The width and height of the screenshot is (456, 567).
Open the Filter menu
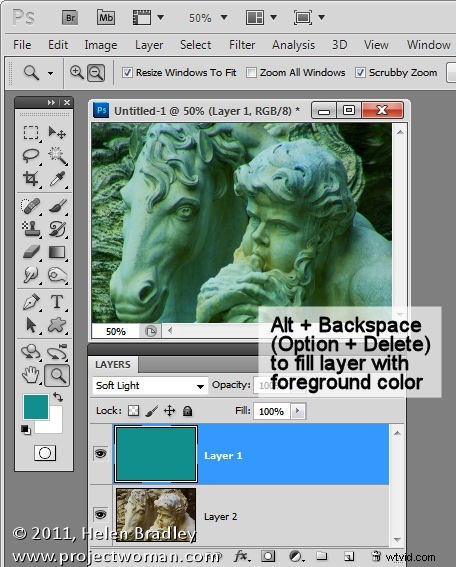[x=242, y=45]
